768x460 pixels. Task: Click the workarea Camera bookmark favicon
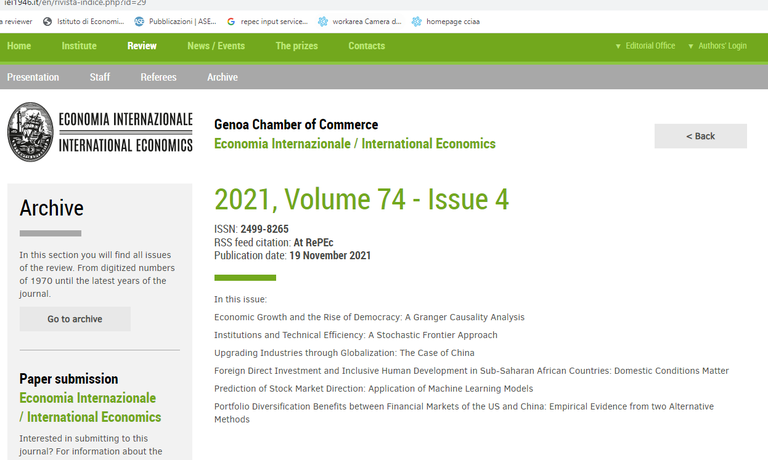323,22
